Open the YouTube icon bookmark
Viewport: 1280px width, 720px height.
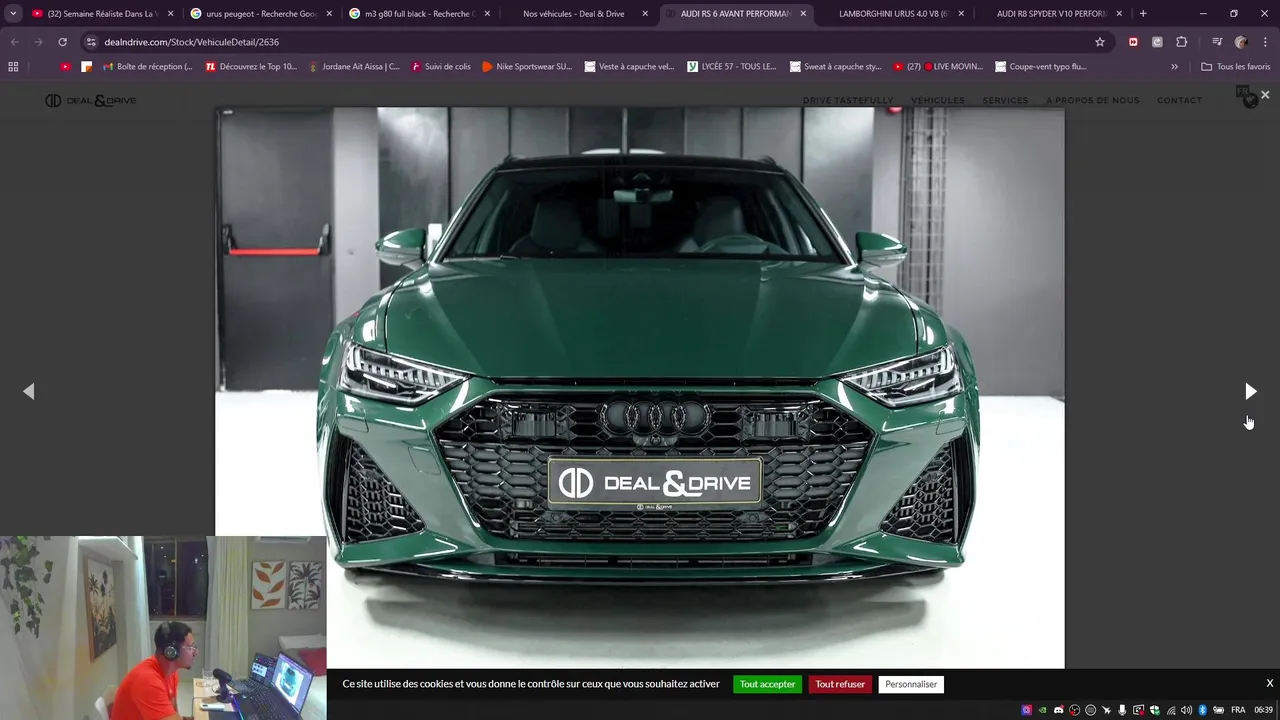pos(66,66)
